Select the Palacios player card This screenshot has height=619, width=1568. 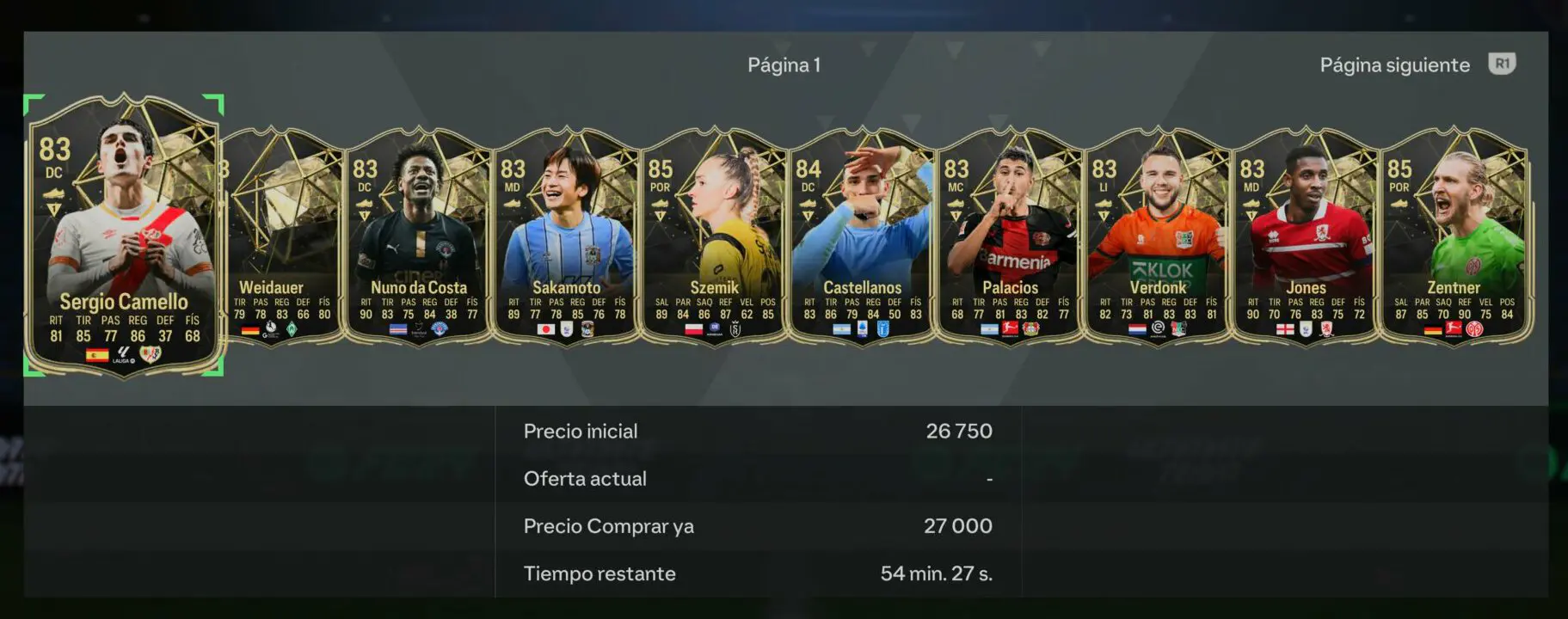[1010, 236]
